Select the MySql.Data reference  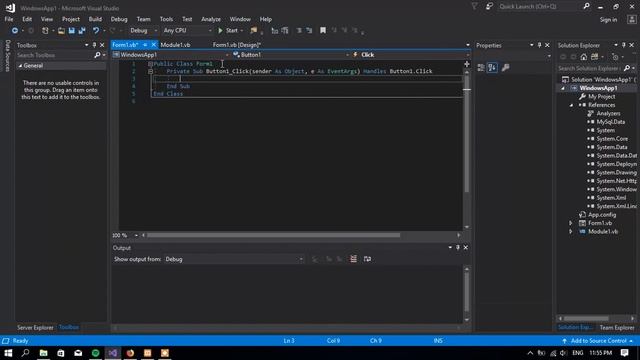611,122
